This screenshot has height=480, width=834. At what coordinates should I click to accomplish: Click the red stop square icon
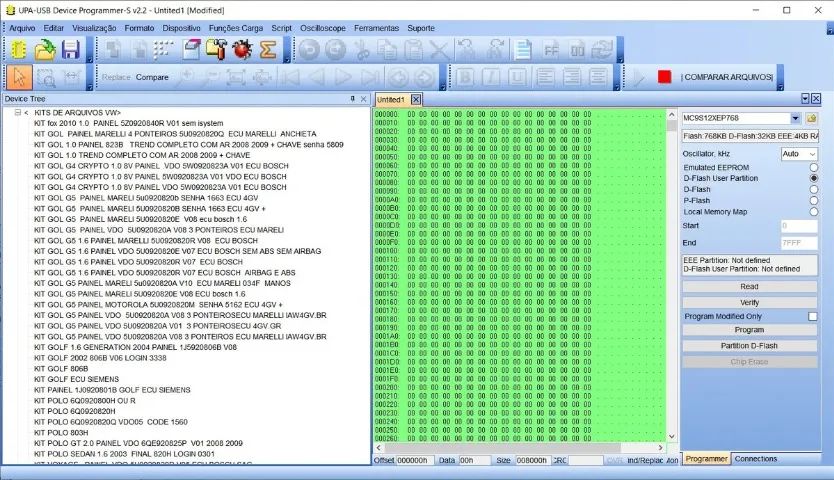pyautogui.click(x=664, y=77)
